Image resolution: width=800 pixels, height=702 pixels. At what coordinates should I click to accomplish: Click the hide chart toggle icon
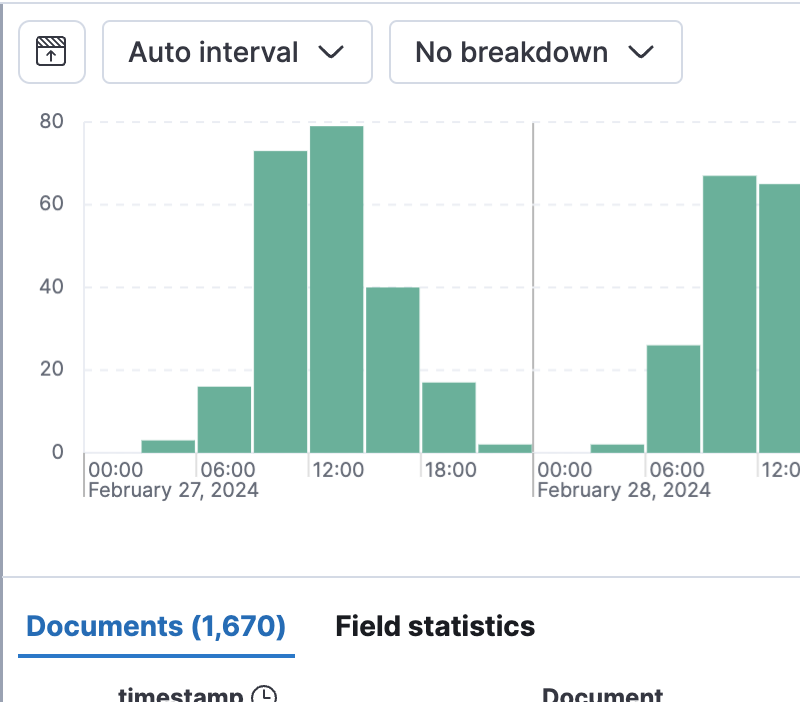[52, 52]
